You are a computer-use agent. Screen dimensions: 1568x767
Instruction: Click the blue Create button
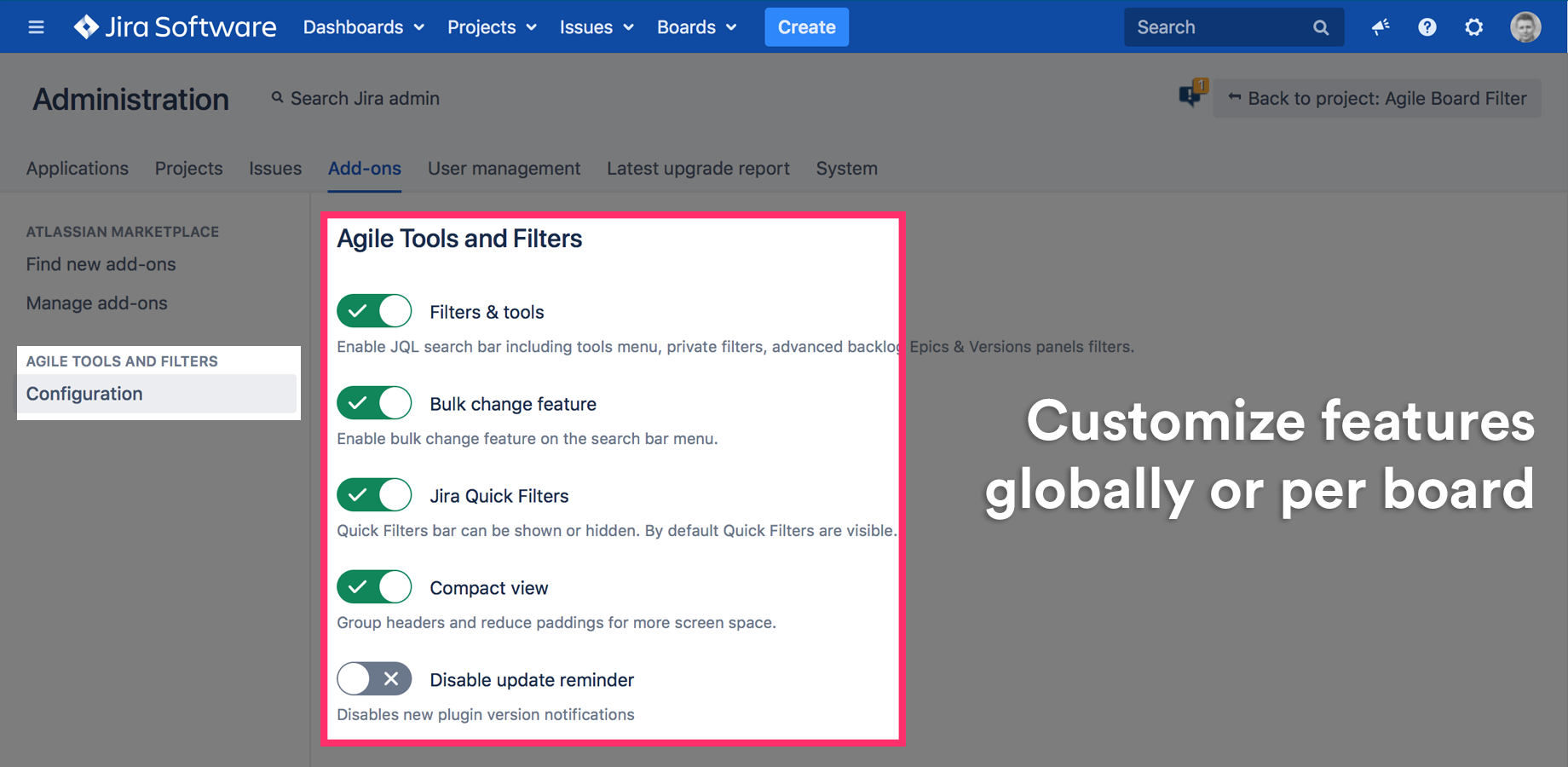806,27
